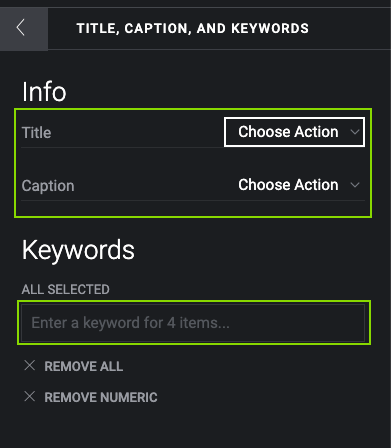
Task: Click the keyword entry field for 4 items
Action: [x=193, y=323]
